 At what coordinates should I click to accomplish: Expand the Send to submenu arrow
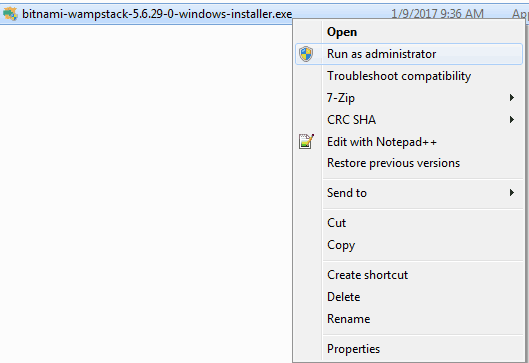pyautogui.click(x=512, y=193)
